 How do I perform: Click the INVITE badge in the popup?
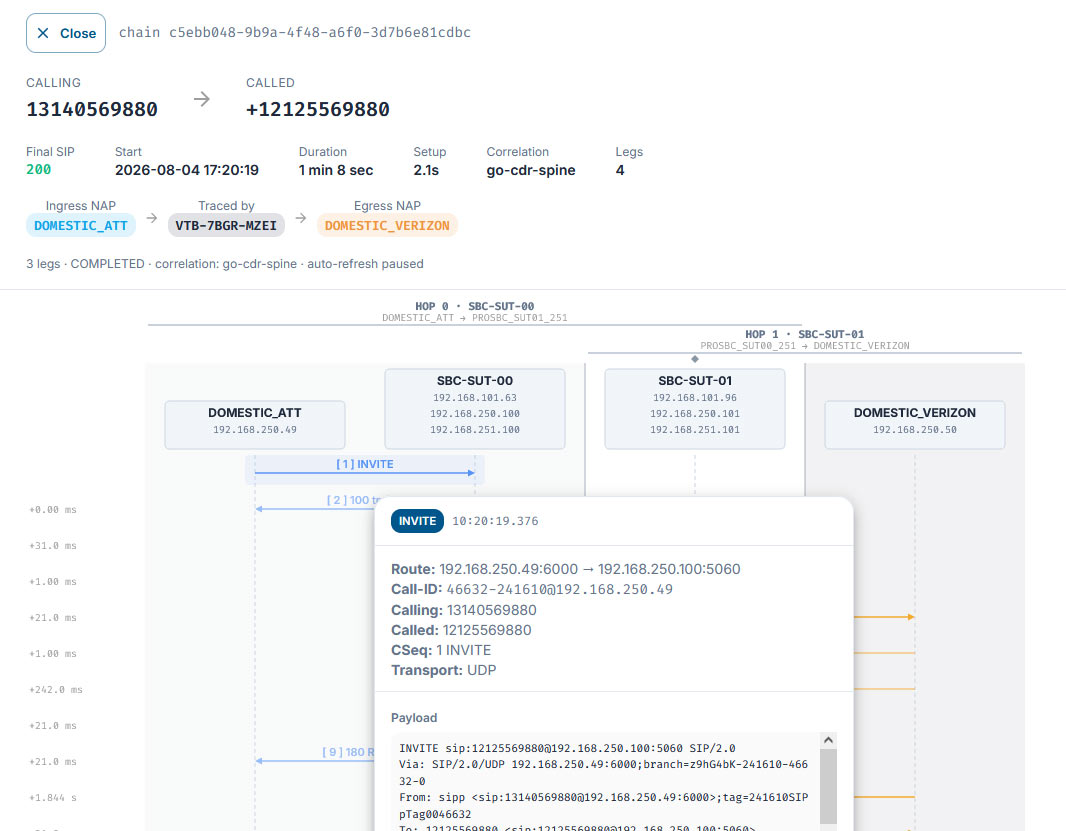click(417, 521)
